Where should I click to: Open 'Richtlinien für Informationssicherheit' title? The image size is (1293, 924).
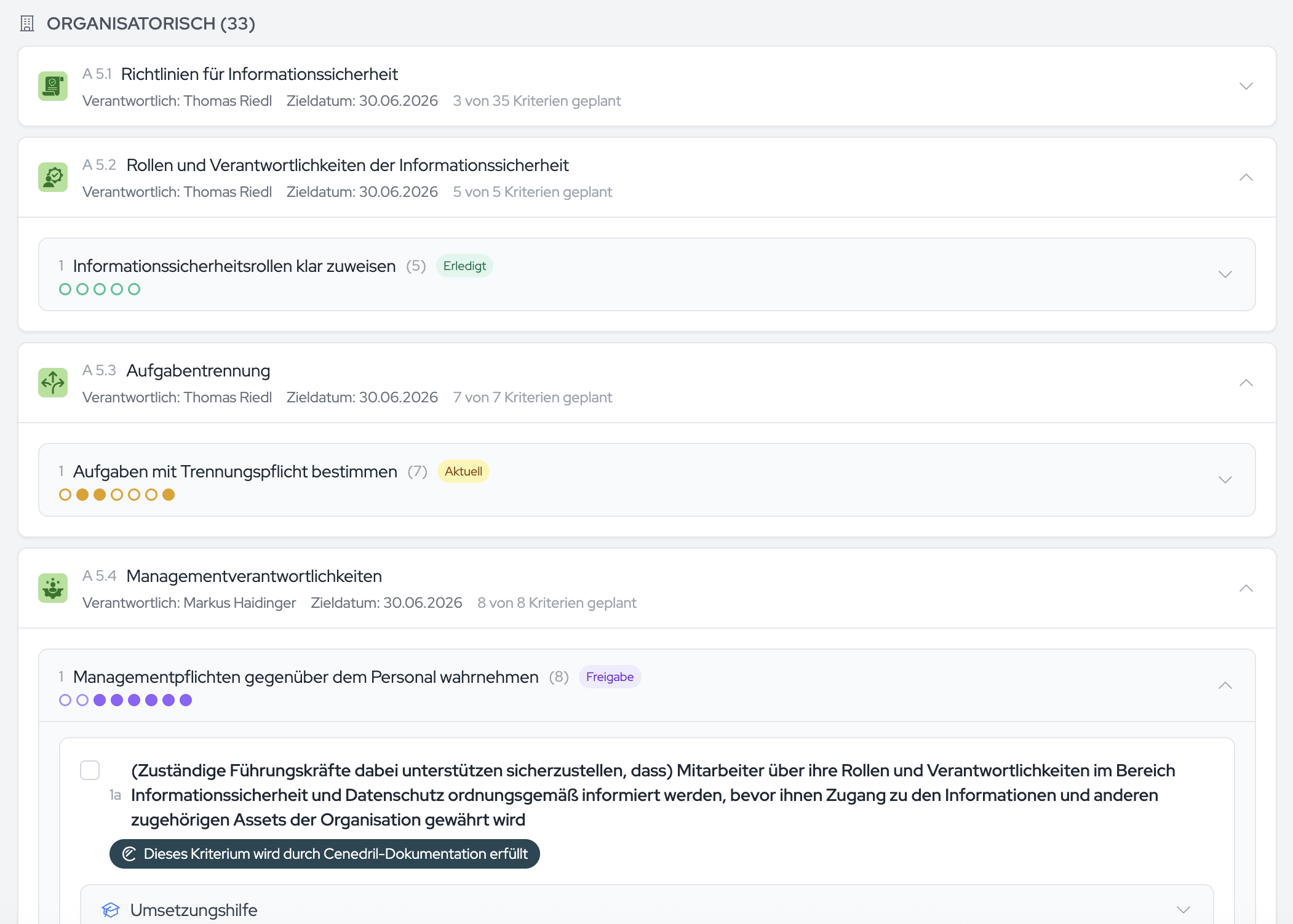260,74
